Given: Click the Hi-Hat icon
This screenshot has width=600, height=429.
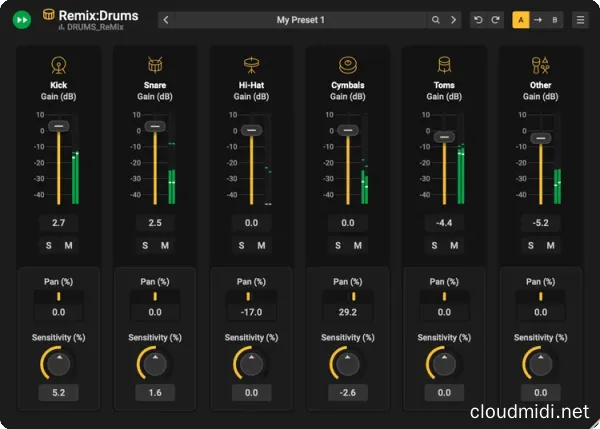Looking at the screenshot, I should 251,67.
